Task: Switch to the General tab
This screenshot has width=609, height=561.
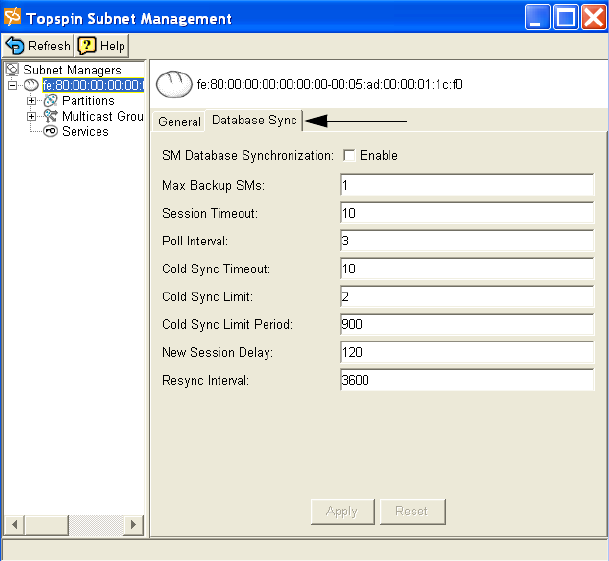Action: tap(179, 121)
